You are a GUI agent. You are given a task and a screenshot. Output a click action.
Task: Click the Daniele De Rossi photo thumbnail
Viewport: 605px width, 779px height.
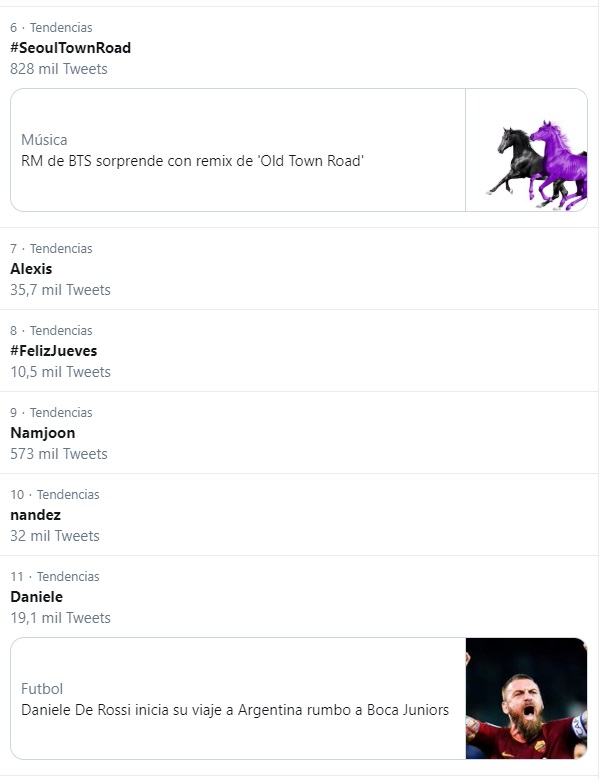click(x=527, y=698)
